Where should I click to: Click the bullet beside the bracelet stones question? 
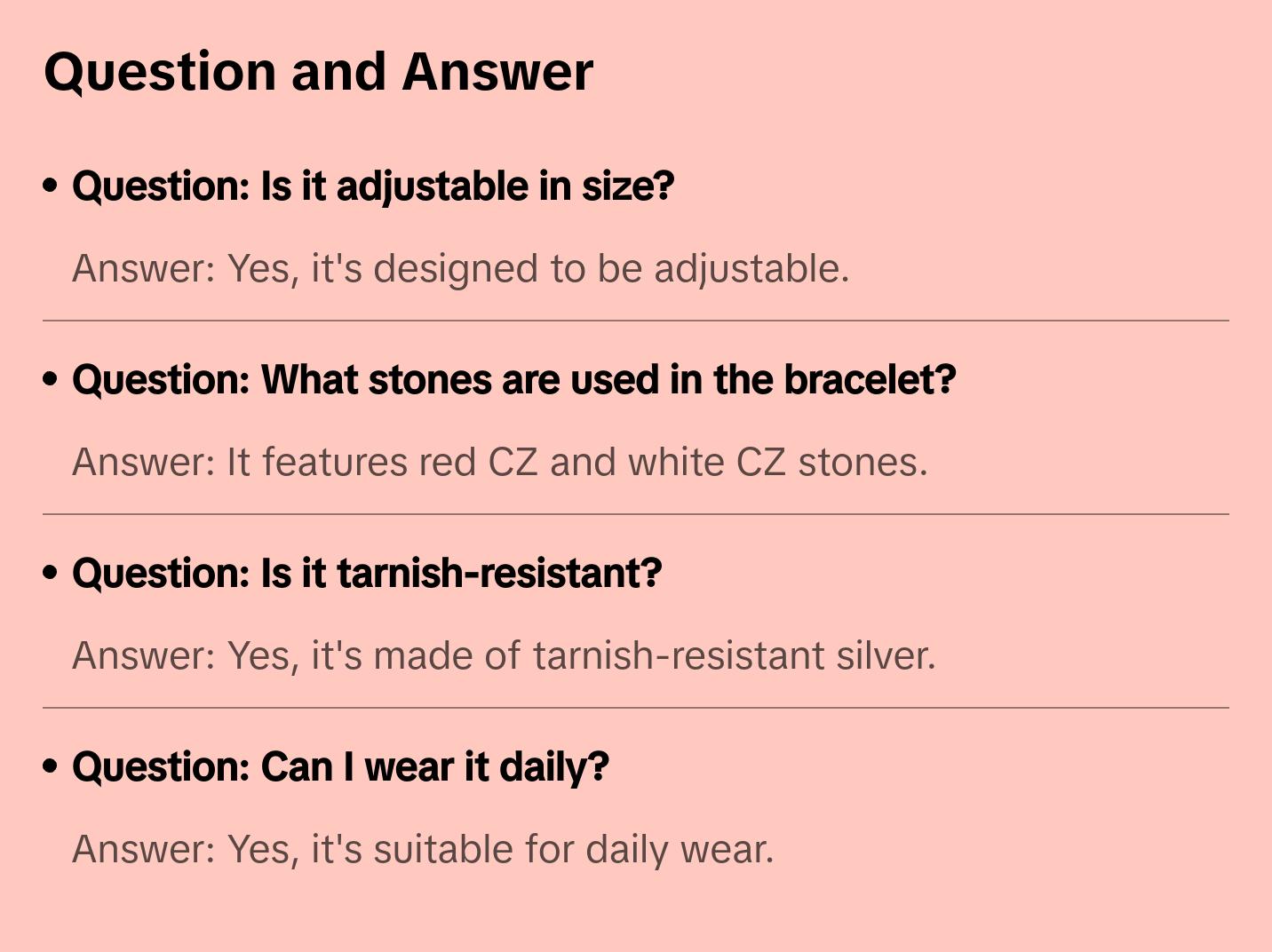tap(51, 380)
